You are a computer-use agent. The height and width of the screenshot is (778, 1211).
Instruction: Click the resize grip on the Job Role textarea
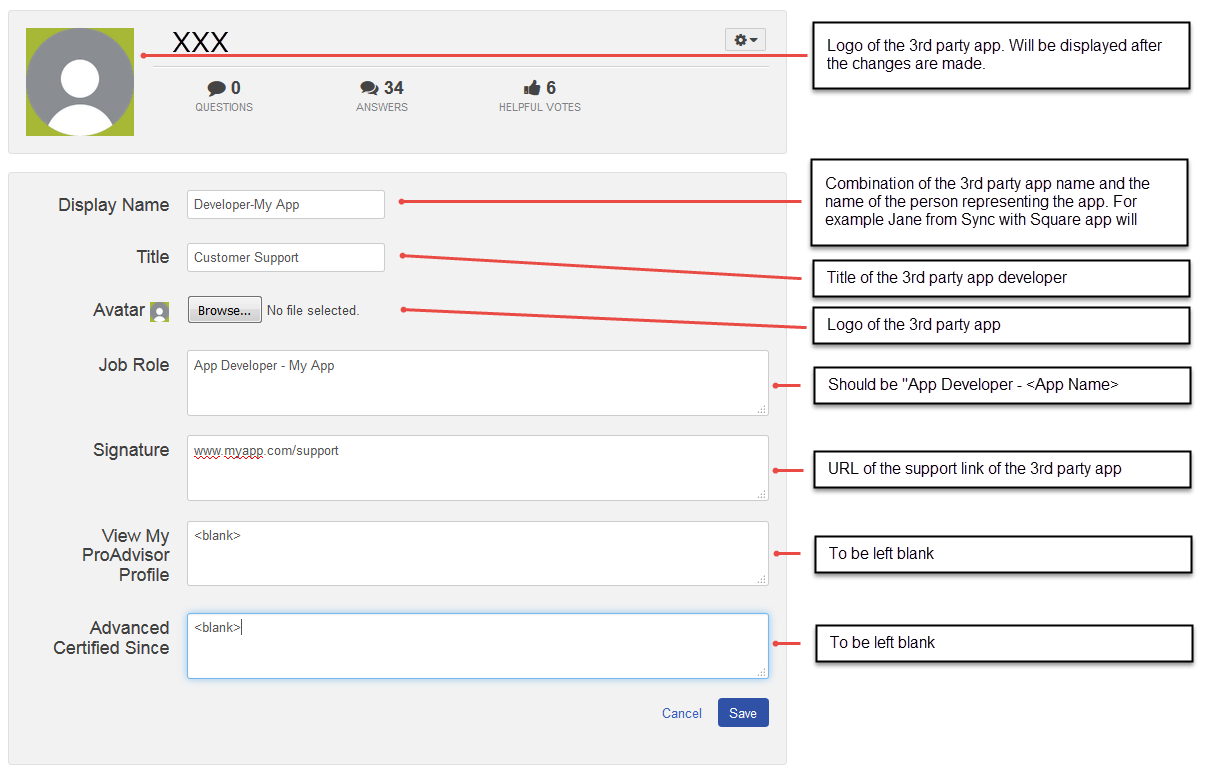(763, 411)
